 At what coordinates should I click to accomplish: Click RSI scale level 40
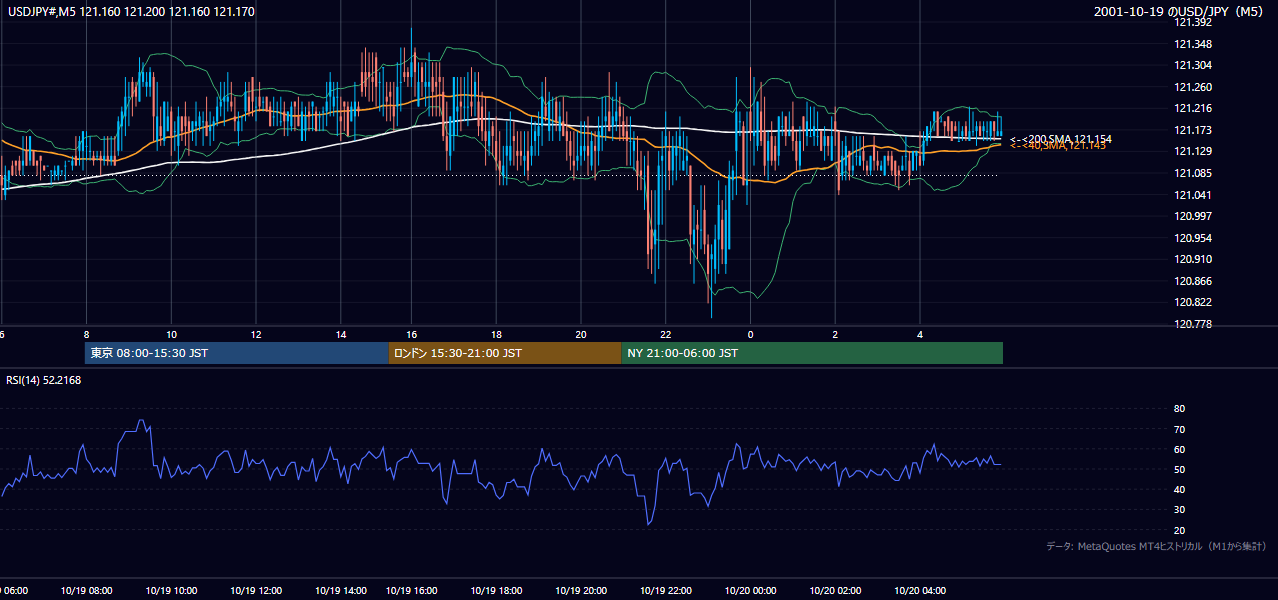[x=1179, y=489]
